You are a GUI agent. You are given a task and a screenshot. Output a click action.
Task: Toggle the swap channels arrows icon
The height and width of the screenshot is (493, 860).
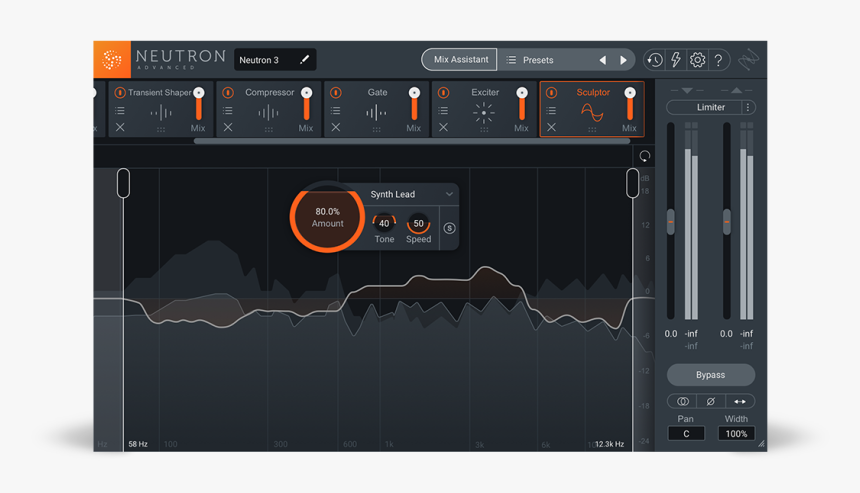coord(740,401)
